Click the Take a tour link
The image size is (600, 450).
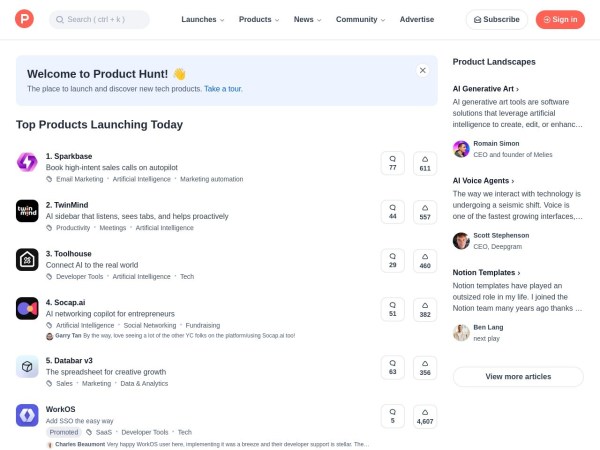pos(223,89)
